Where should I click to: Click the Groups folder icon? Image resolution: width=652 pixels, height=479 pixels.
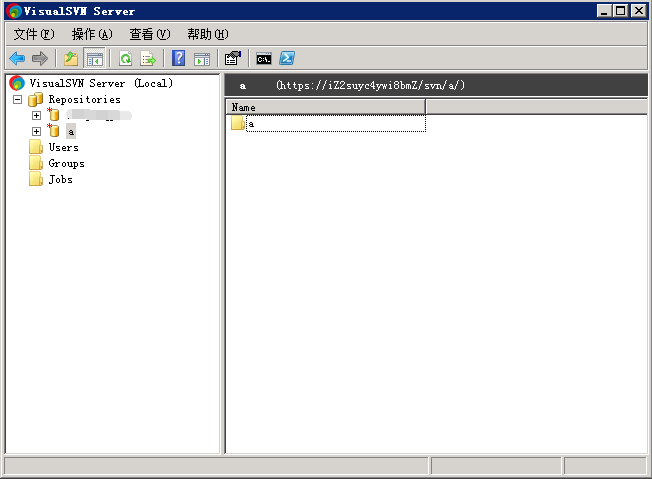(36, 163)
